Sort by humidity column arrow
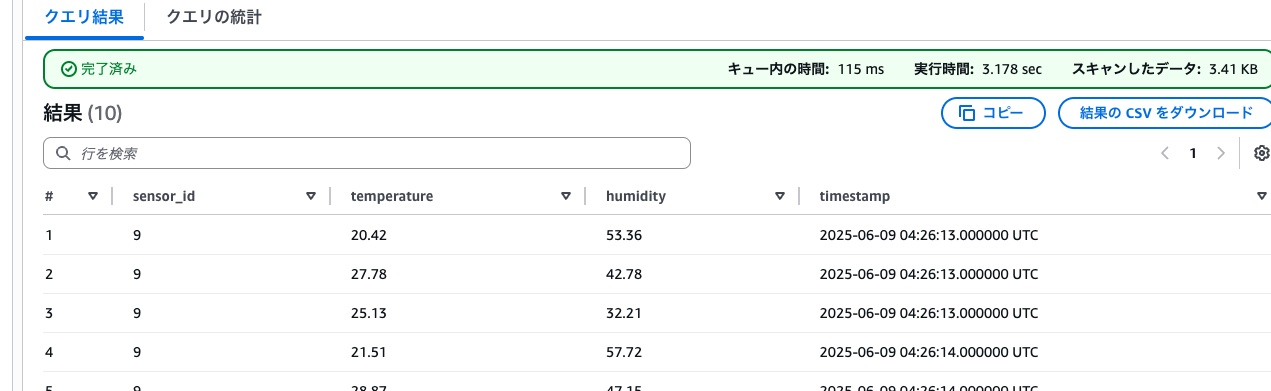Image resolution: width=1271 pixels, height=391 pixels. [x=780, y=196]
